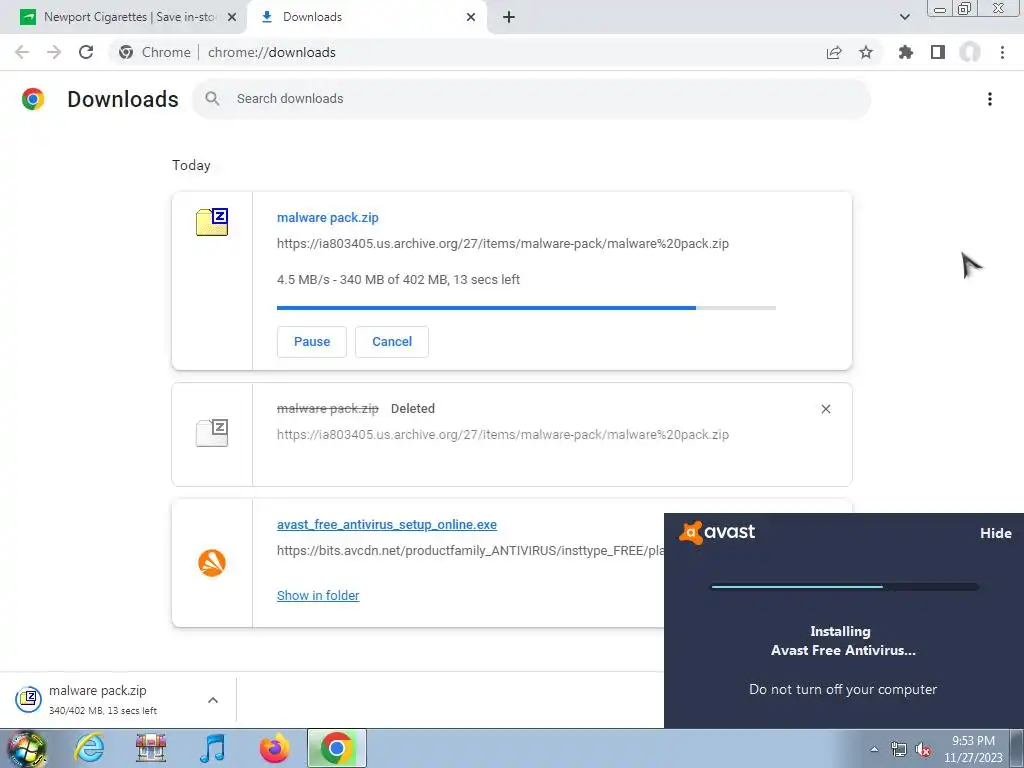1024x768 pixels.
Task: Expand the download shelf item options chevron
Action: [213, 700]
